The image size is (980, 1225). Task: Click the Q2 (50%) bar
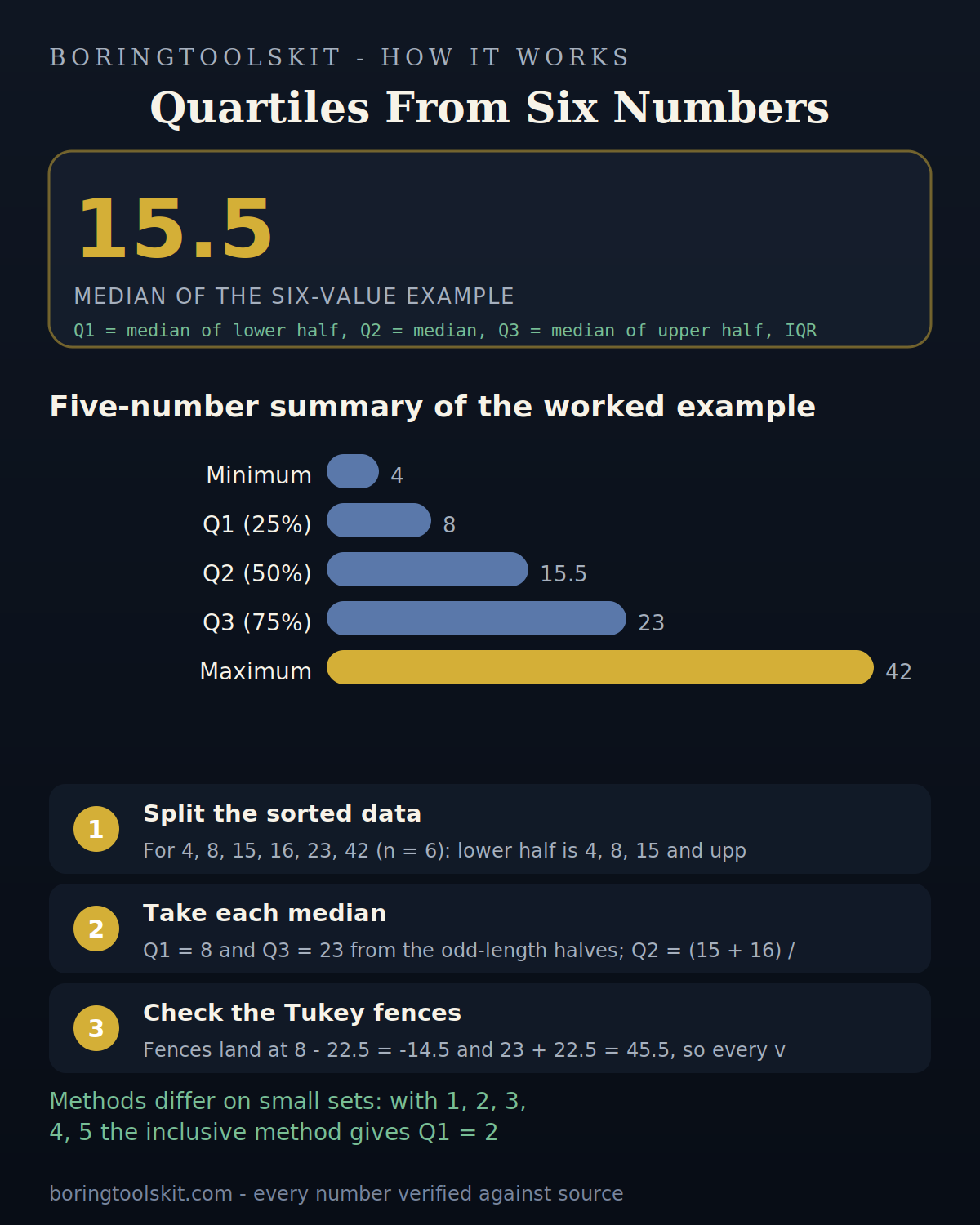coord(428,569)
